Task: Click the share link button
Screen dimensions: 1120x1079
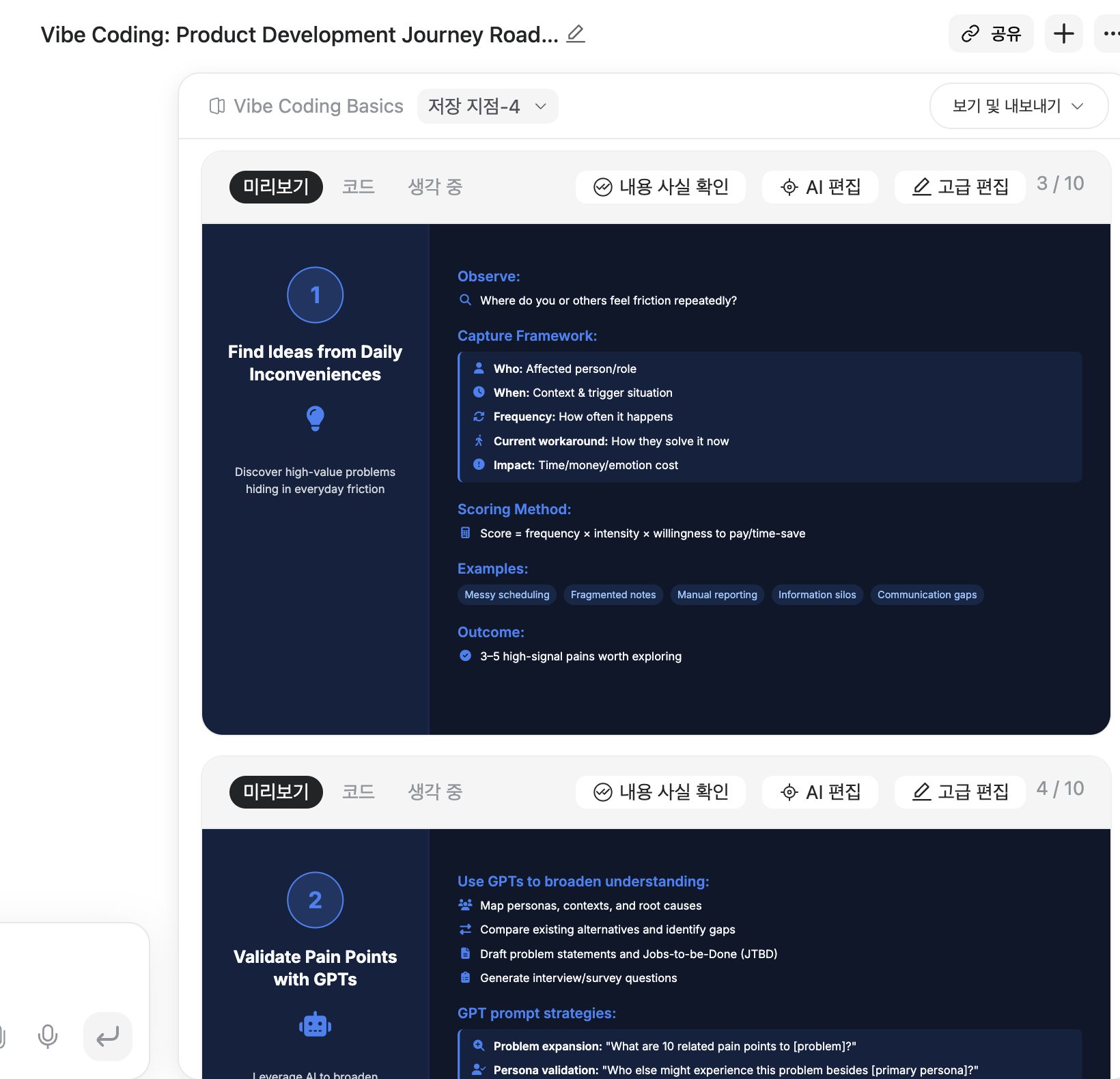Action: 990,33
